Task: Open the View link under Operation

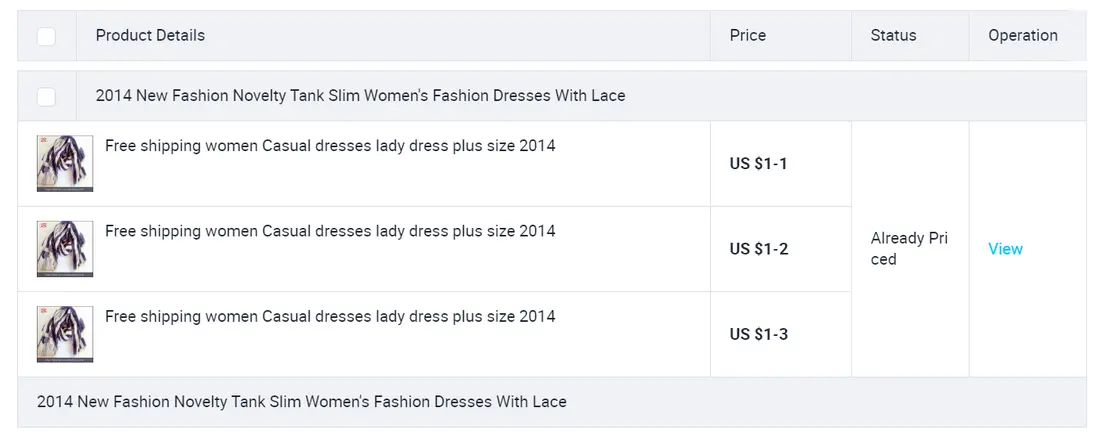Action: tap(1005, 249)
